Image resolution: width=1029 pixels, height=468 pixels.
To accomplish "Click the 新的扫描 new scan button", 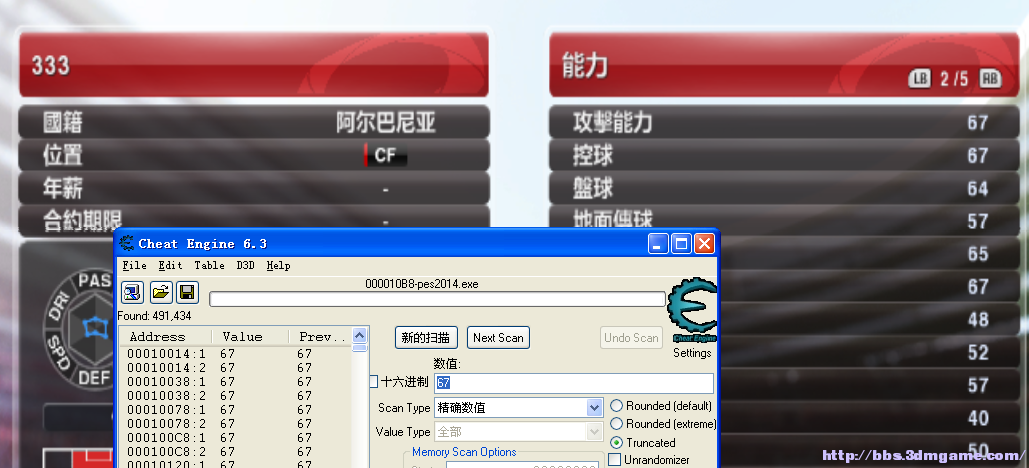I will [426, 338].
